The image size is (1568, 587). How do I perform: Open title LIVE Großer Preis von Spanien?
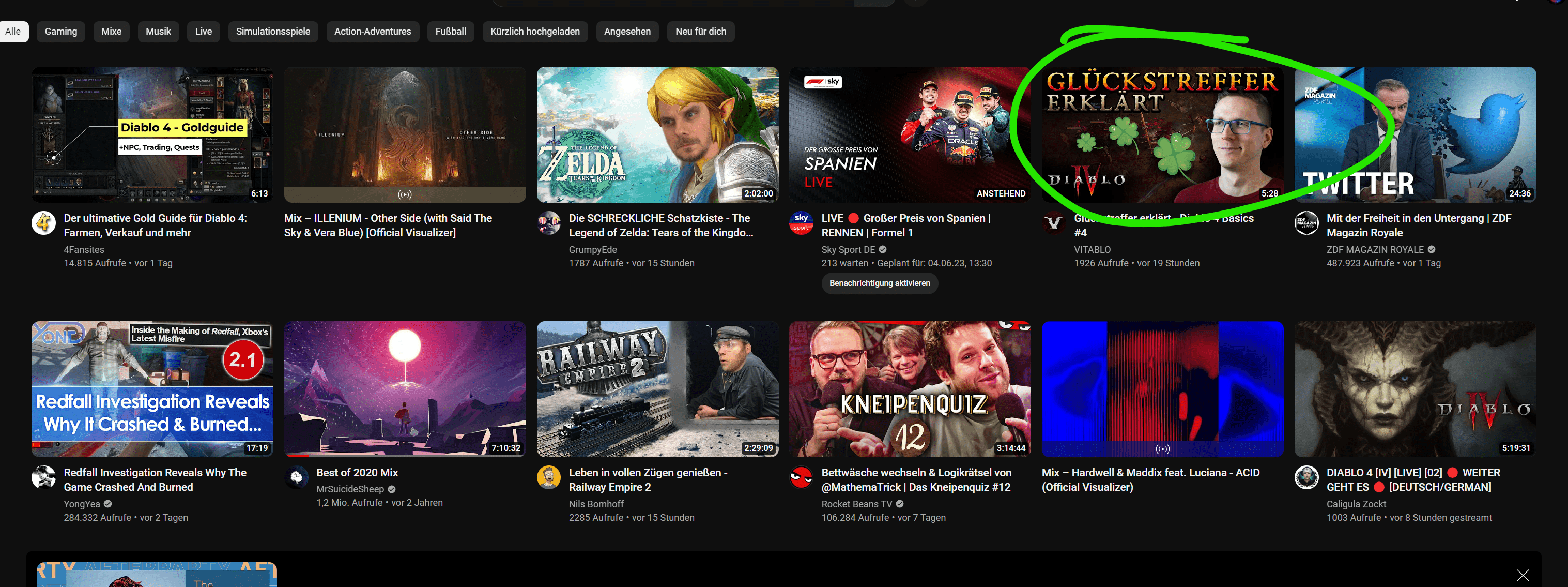pyautogui.click(x=906, y=225)
